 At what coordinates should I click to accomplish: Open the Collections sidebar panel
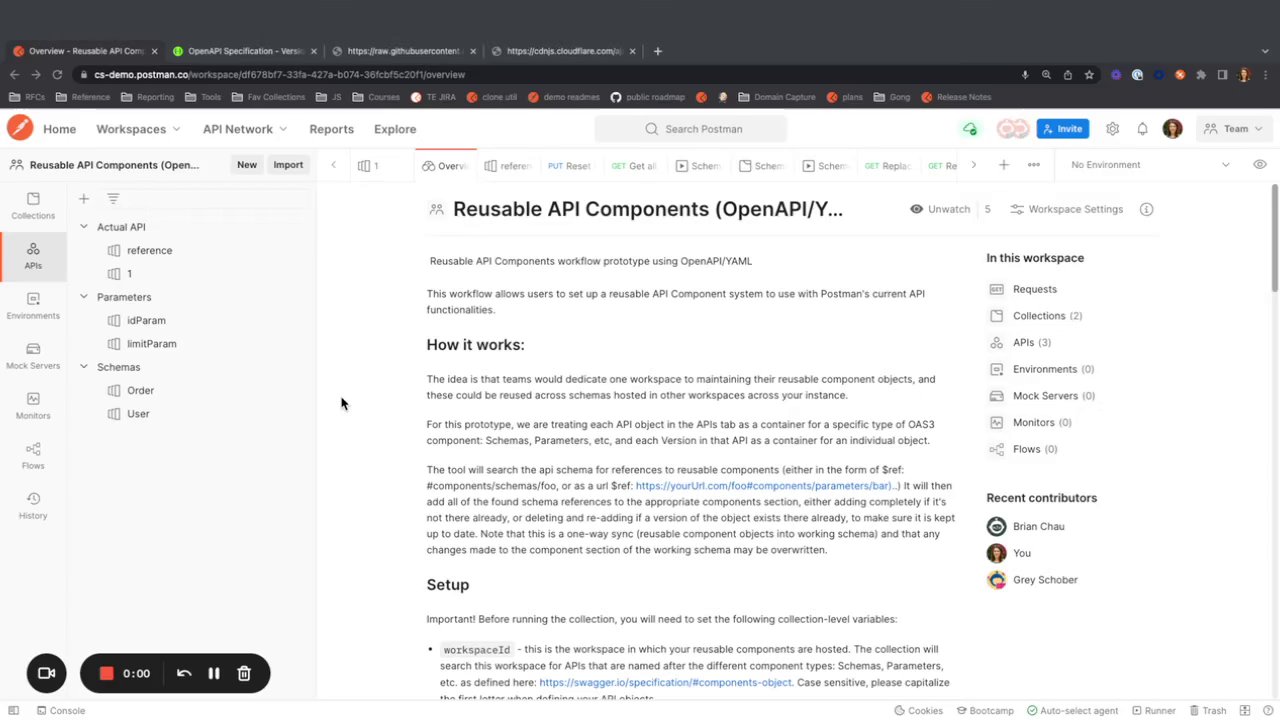33,206
